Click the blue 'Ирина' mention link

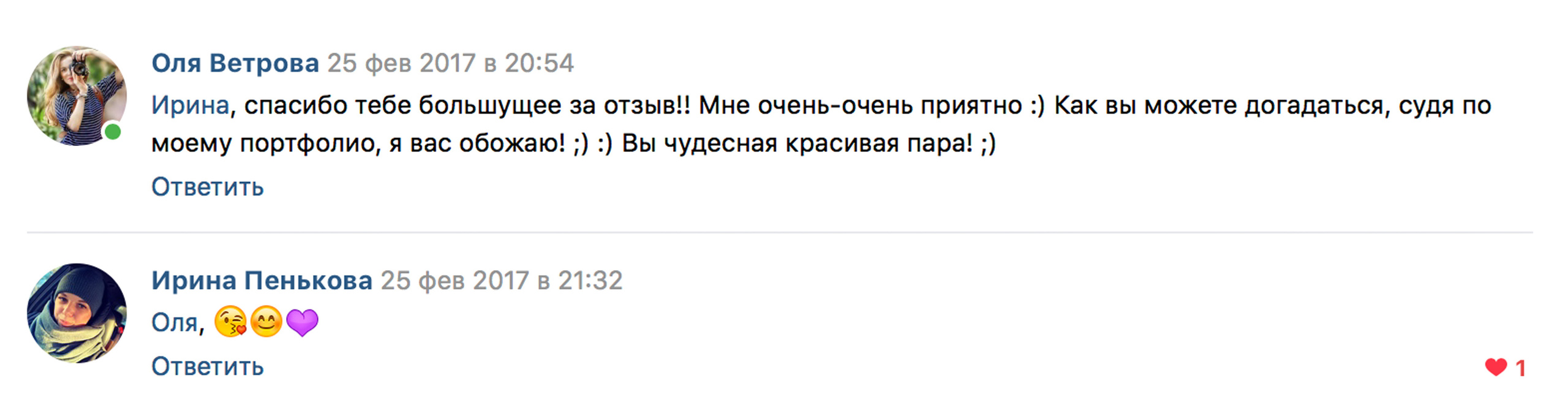click(x=190, y=105)
